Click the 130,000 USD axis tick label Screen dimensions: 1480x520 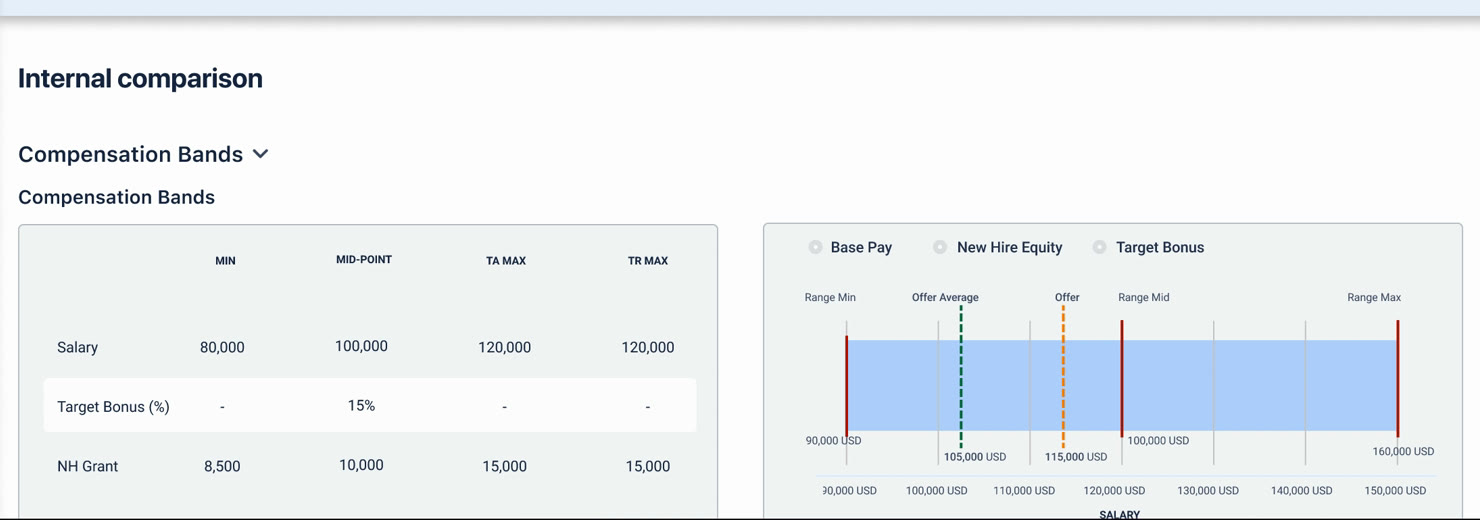[1208, 491]
